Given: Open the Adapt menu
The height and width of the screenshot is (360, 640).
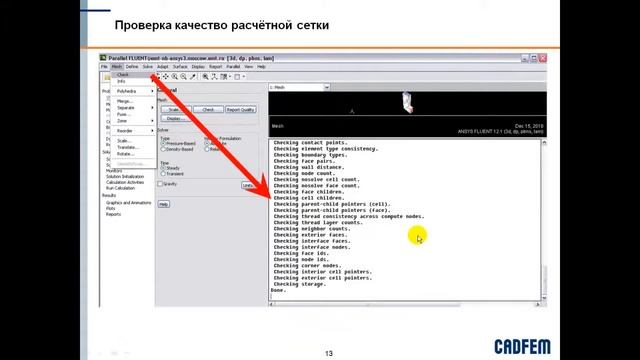Looking at the screenshot, I should click(162, 67).
